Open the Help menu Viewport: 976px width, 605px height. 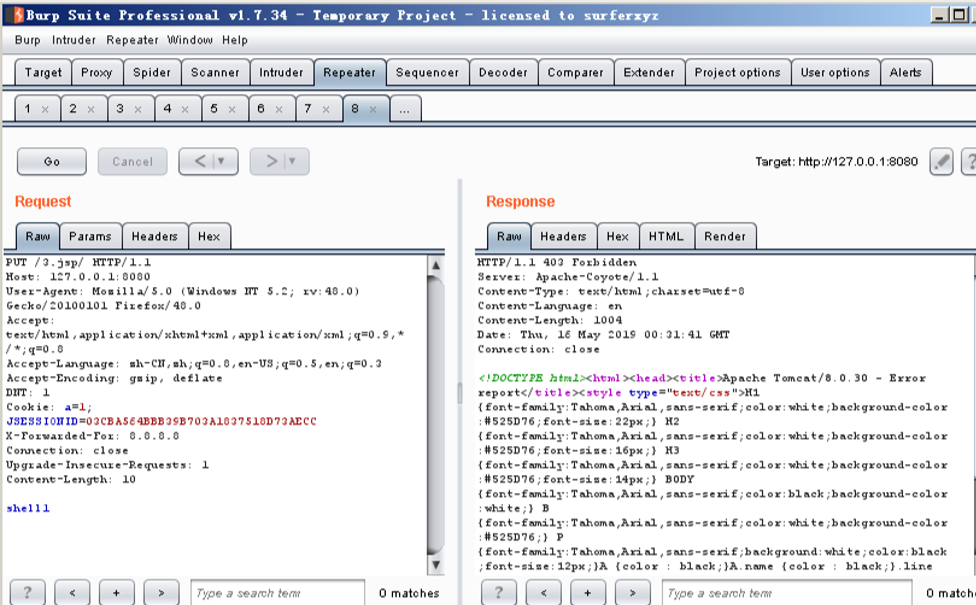(x=235, y=40)
